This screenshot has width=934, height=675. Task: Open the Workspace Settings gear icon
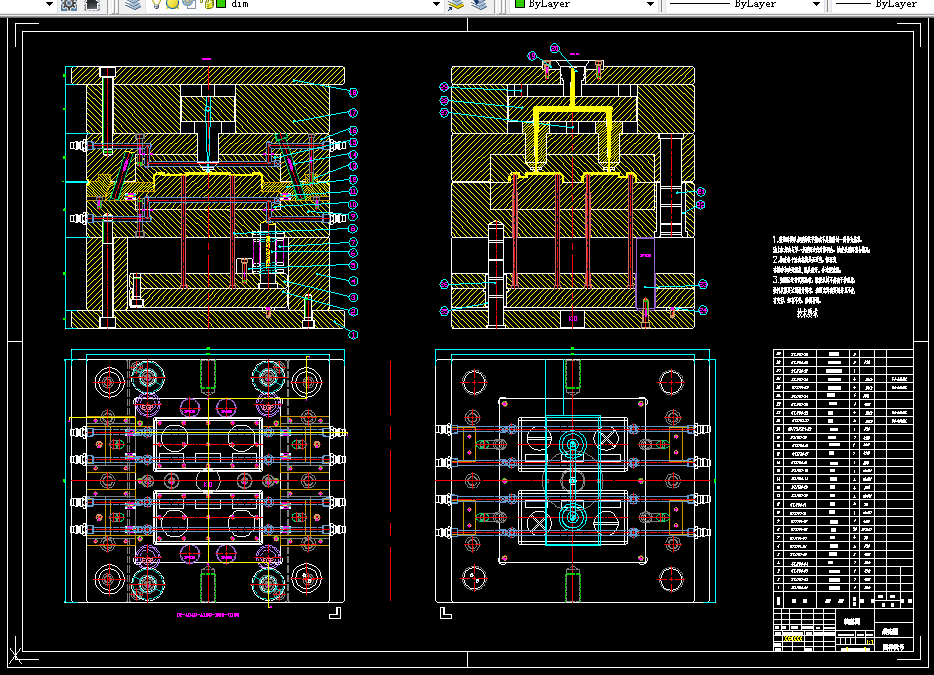coord(69,4)
